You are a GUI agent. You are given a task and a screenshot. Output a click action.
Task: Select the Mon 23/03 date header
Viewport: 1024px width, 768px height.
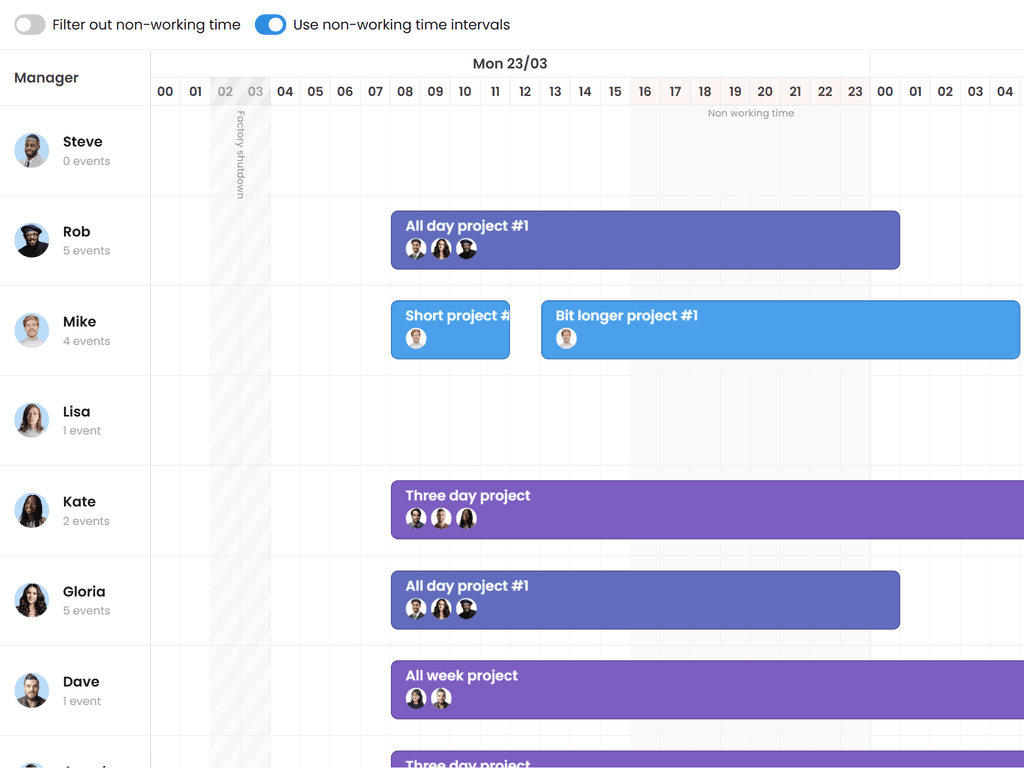click(510, 64)
